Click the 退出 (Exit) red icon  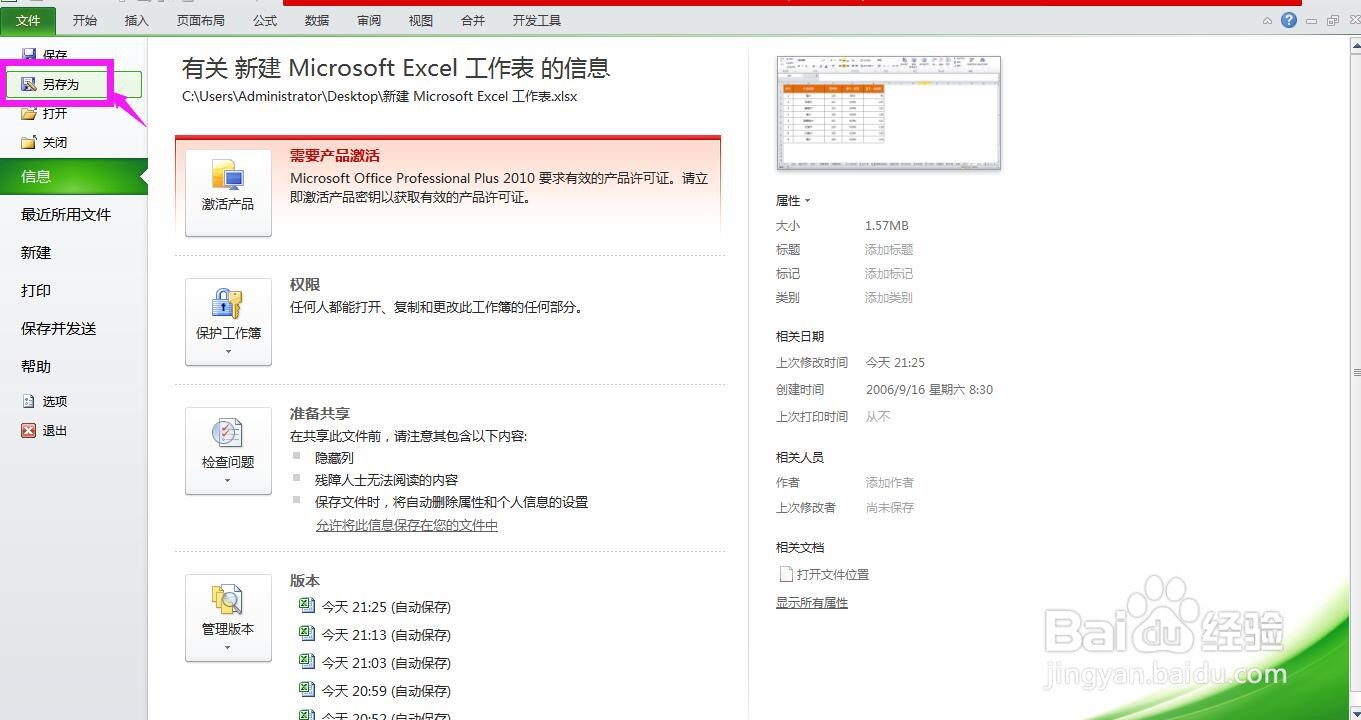(x=29, y=430)
